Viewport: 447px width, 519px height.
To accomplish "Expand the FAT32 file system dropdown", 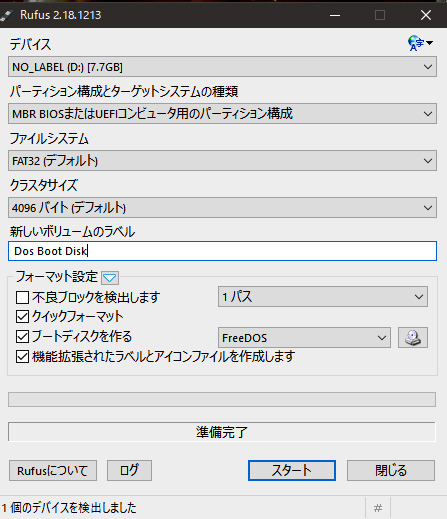I will 222,161.
